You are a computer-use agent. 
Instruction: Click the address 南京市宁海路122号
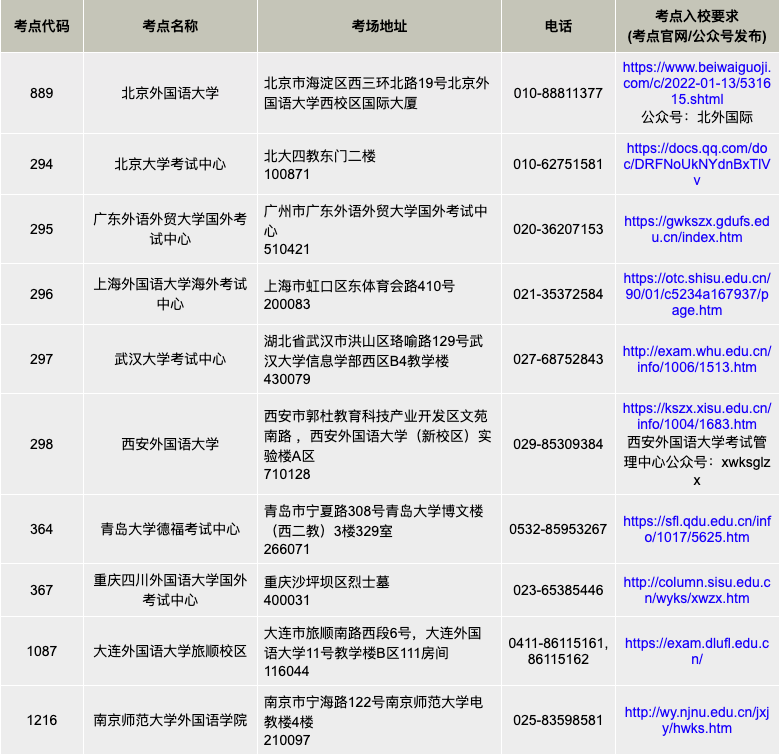pyautogui.click(x=324, y=702)
